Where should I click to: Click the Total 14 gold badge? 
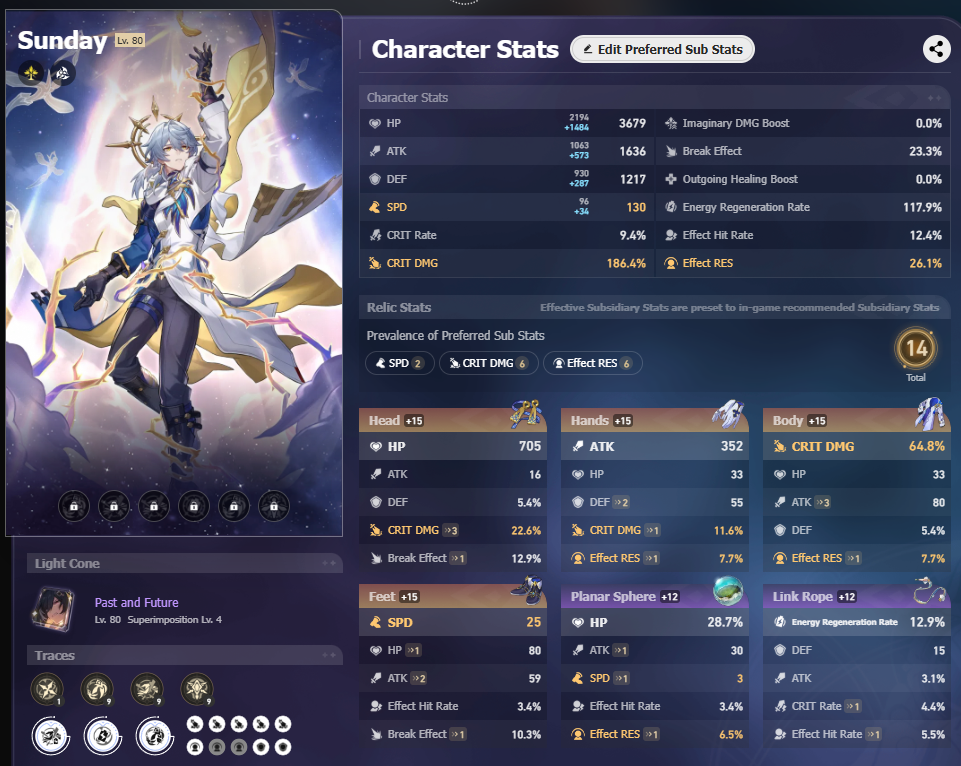click(916, 348)
